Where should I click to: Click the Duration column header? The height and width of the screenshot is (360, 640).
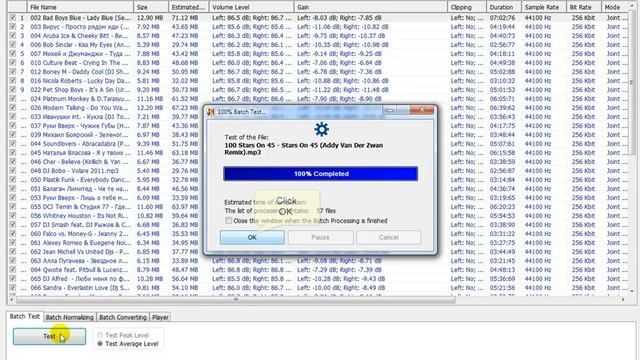pyautogui.click(x=504, y=7)
